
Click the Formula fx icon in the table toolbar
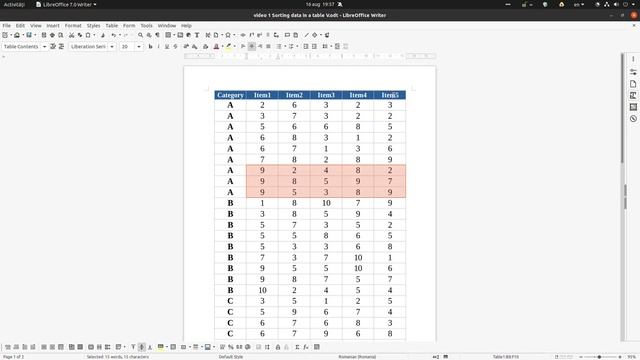[306, 347]
